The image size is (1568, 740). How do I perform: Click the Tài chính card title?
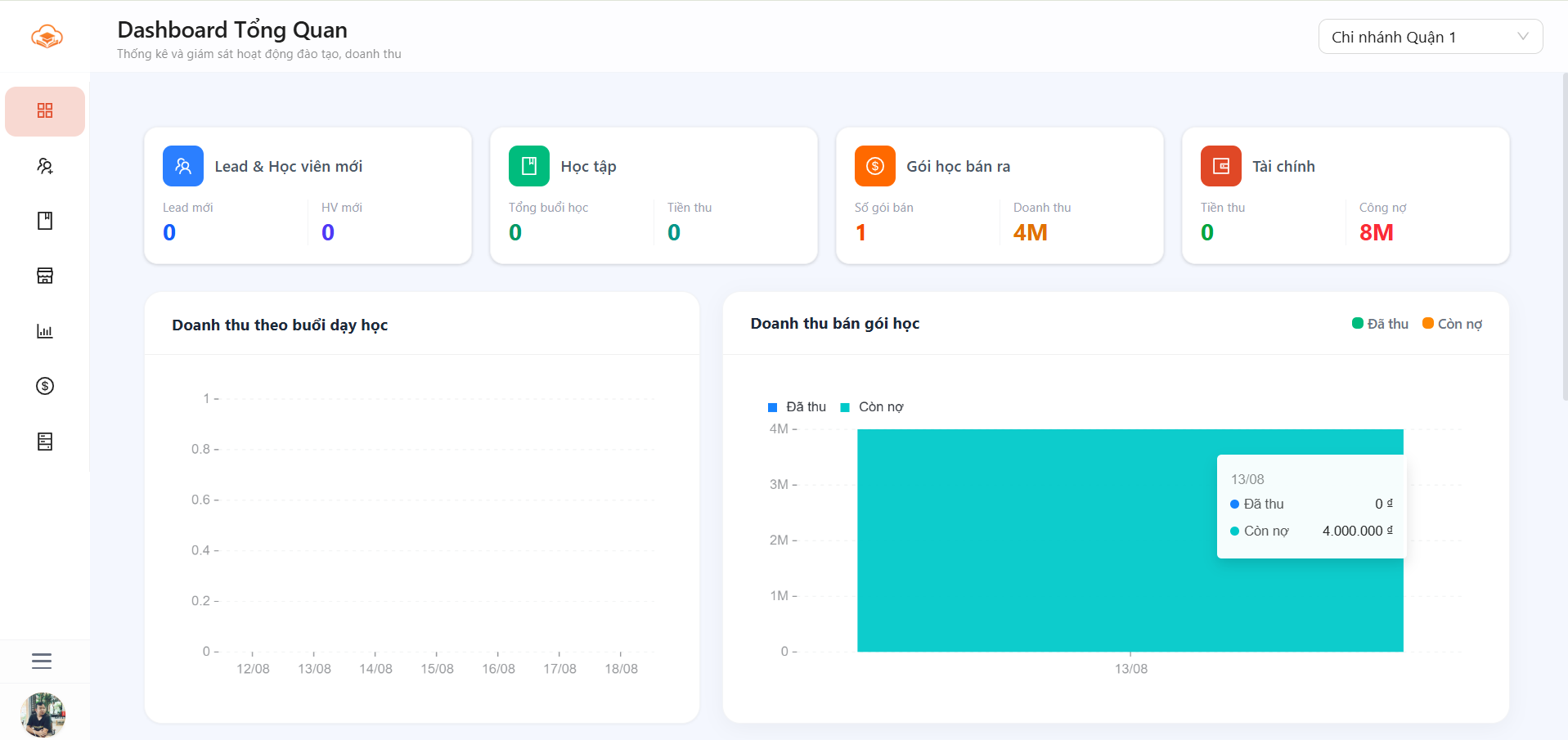pyautogui.click(x=1283, y=167)
